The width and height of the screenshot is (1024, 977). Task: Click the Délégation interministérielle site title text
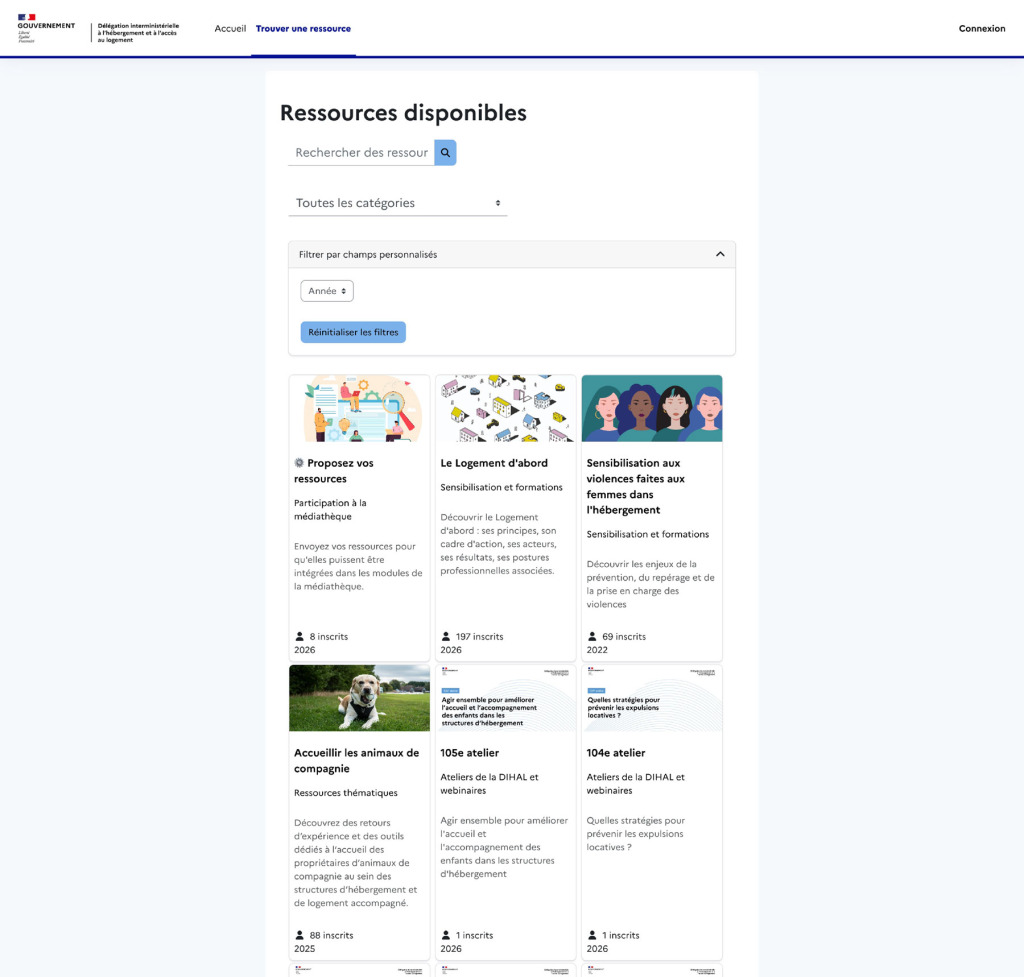pyautogui.click(x=138, y=33)
